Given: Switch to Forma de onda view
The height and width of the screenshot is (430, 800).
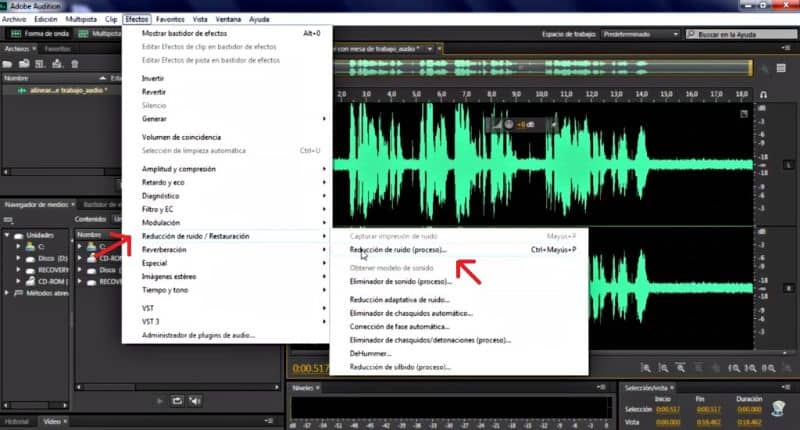Looking at the screenshot, I should (x=40, y=34).
